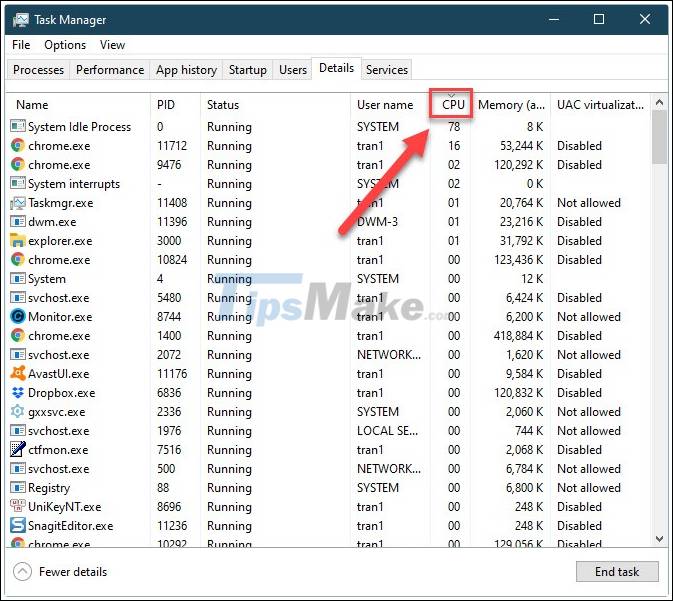Viewport: 673px width, 601px height.
Task: Open the View menu
Action: (x=112, y=45)
